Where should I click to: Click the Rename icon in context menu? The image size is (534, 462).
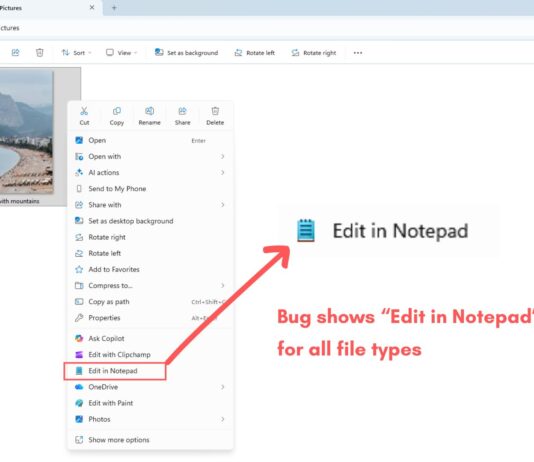coord(150,116)
